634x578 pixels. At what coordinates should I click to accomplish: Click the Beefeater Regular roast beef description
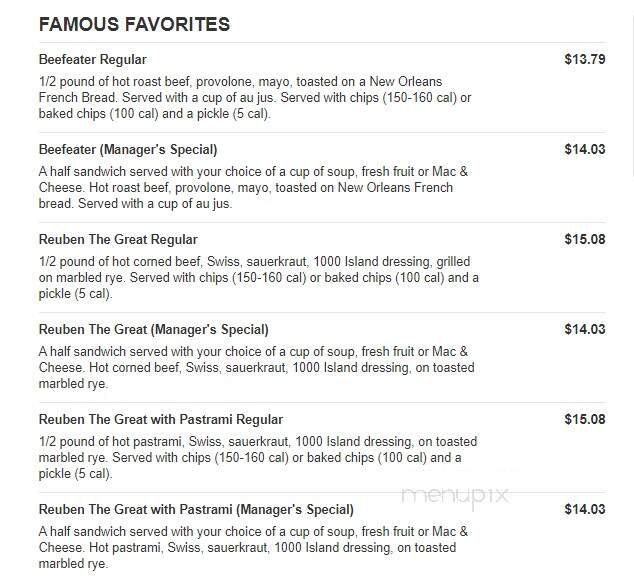tap(255, 97)
